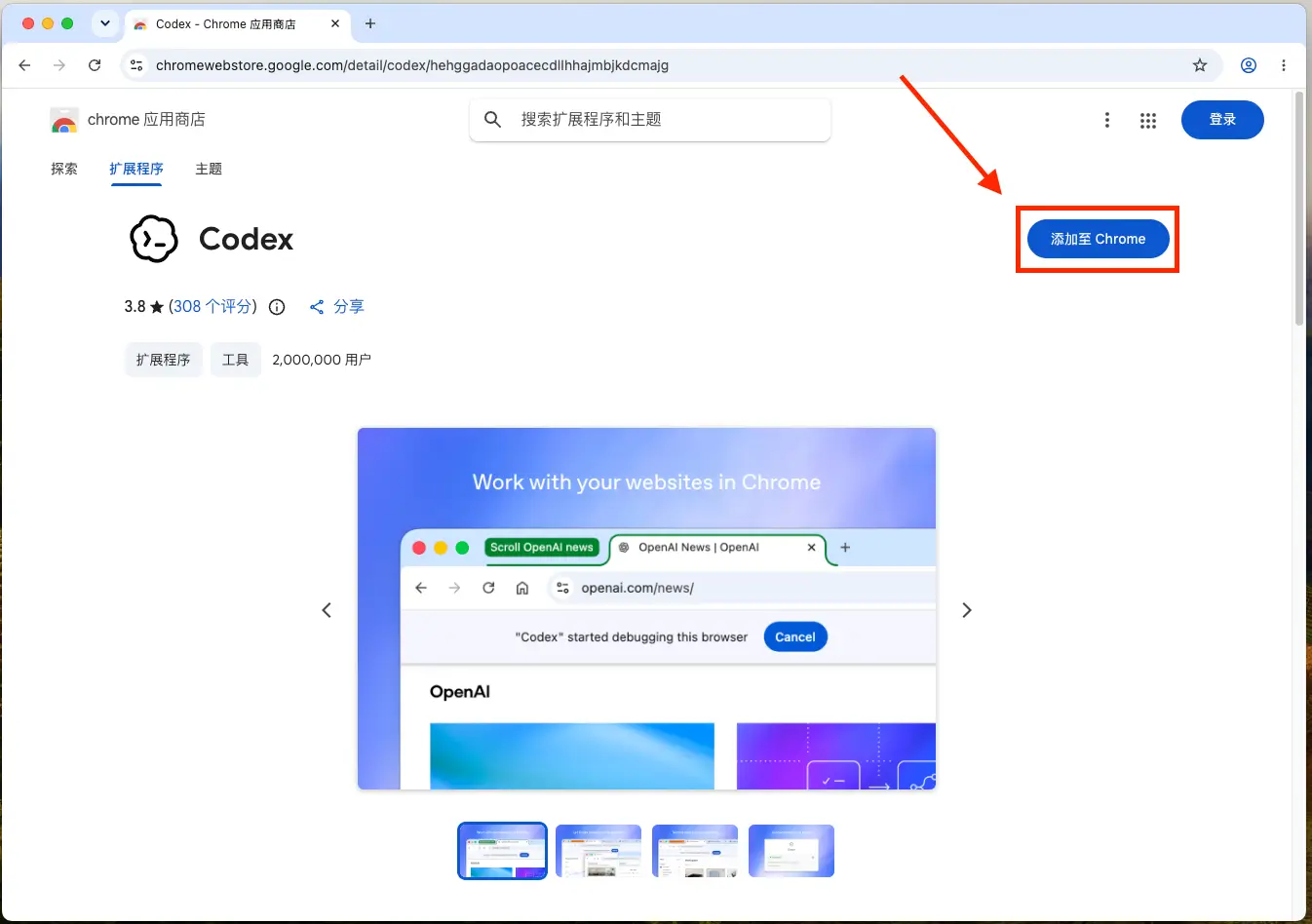This screenshot has width=1312, height=924.
Task: Switch to the 探索 tab
Action: point(64,169)
